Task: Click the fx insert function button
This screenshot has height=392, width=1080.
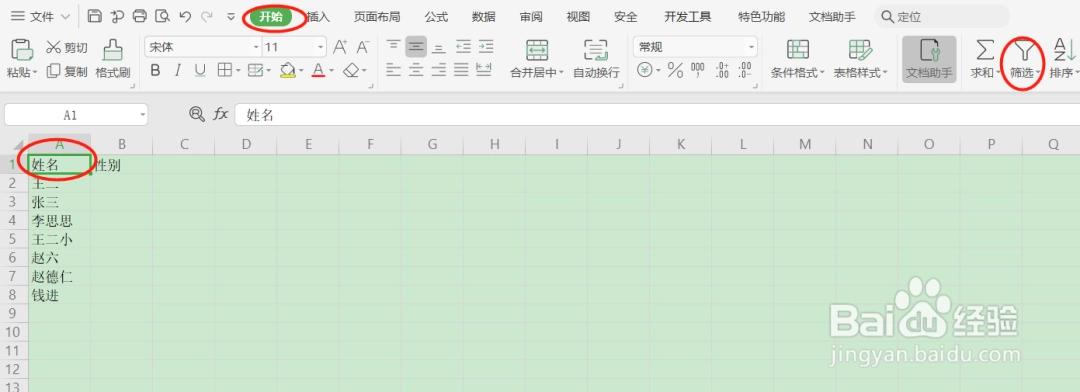Action: 220,114
